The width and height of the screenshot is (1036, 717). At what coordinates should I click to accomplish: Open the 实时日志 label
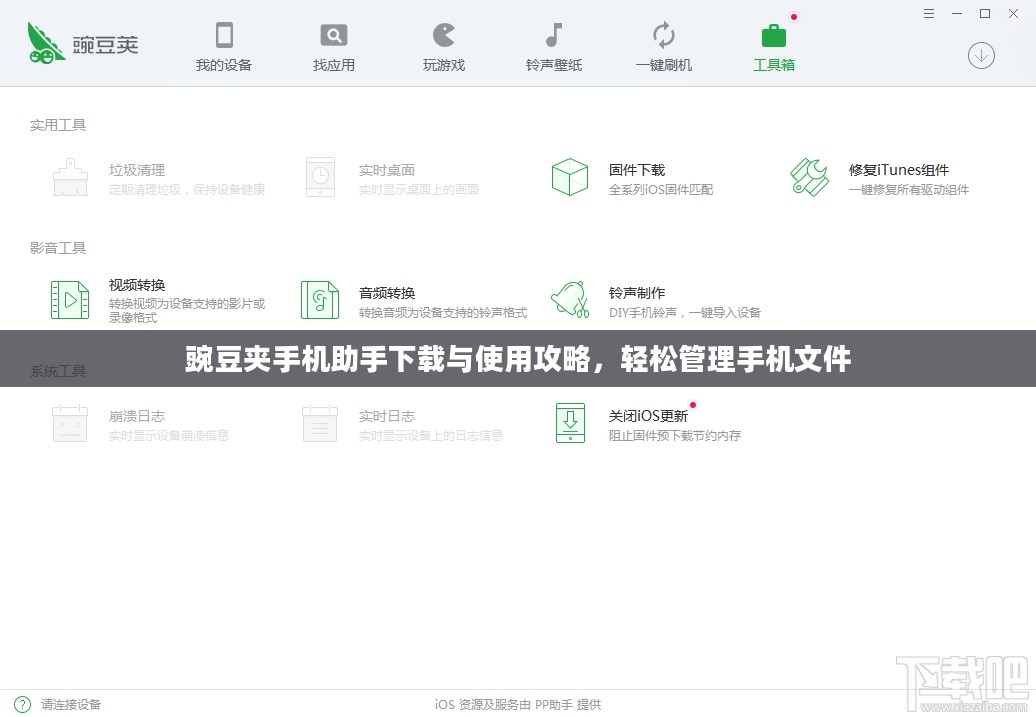coord(387,416)
